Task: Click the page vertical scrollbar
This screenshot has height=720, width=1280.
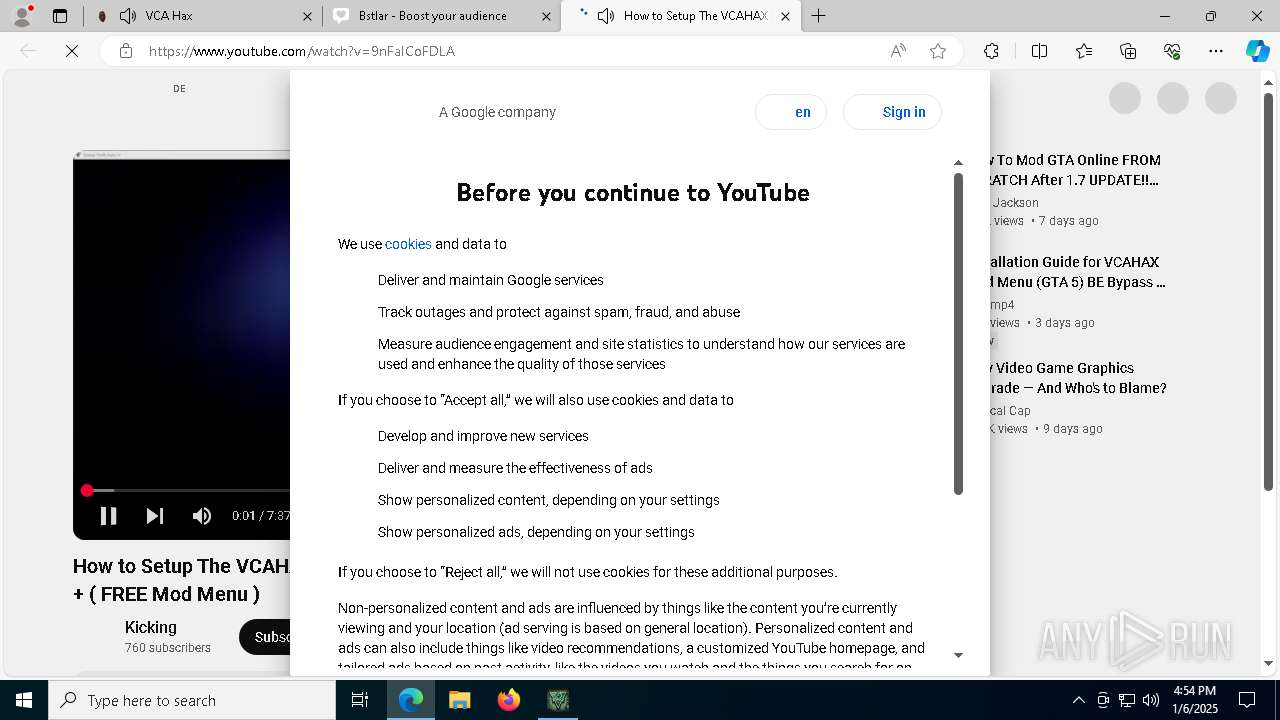Action: coord(1269,292)
